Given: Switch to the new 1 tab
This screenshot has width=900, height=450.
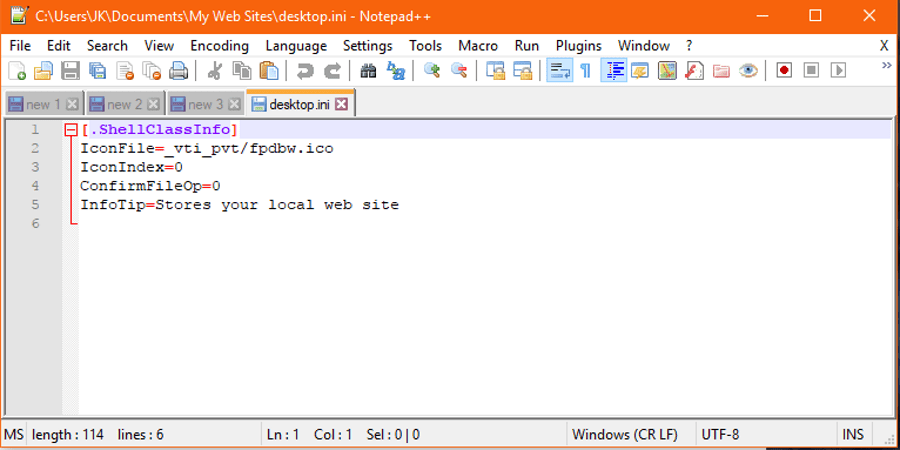Looking at the screenshot, I should click(x=43, y=104).
